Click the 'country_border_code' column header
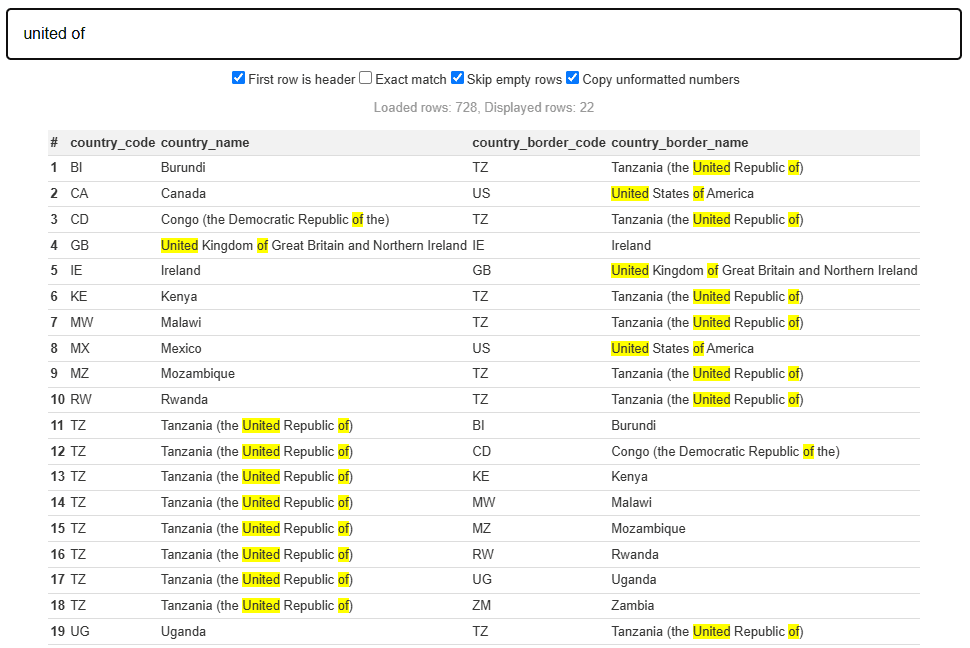This screenshot has height=648, width=970. 539,142
